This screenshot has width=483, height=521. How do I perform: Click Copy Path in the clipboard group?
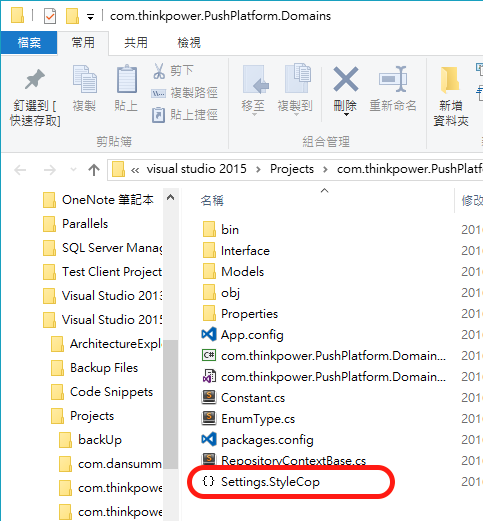click(184, 93)
